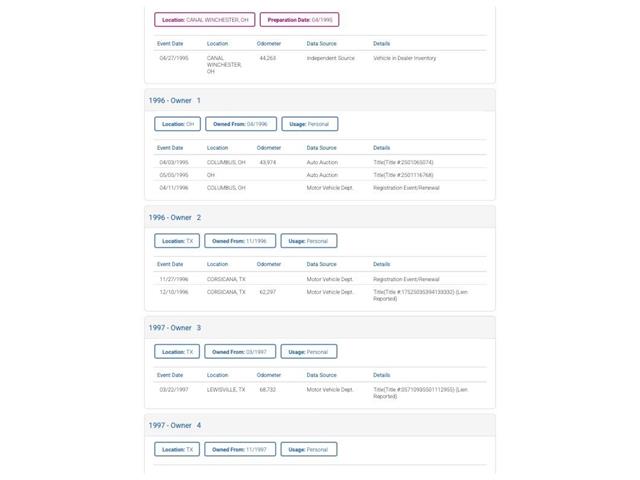The height and width of the screenshot is (480, 640).
Task: Click the Preparation Date: 04/1995 badge
Action: 299,19
